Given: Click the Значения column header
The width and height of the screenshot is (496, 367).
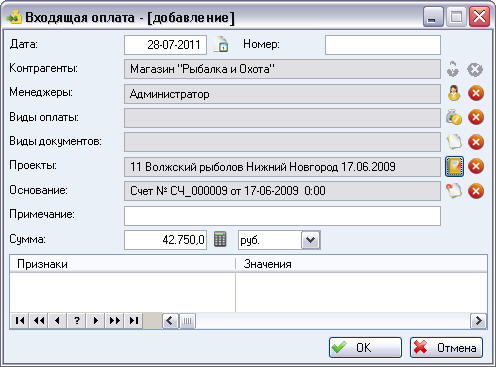Looking at the screenshot, I should pyautogui.click(x=361, y=264).
